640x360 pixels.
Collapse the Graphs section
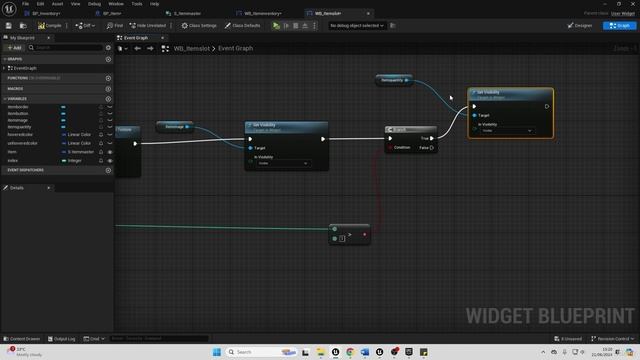(5, 59)
